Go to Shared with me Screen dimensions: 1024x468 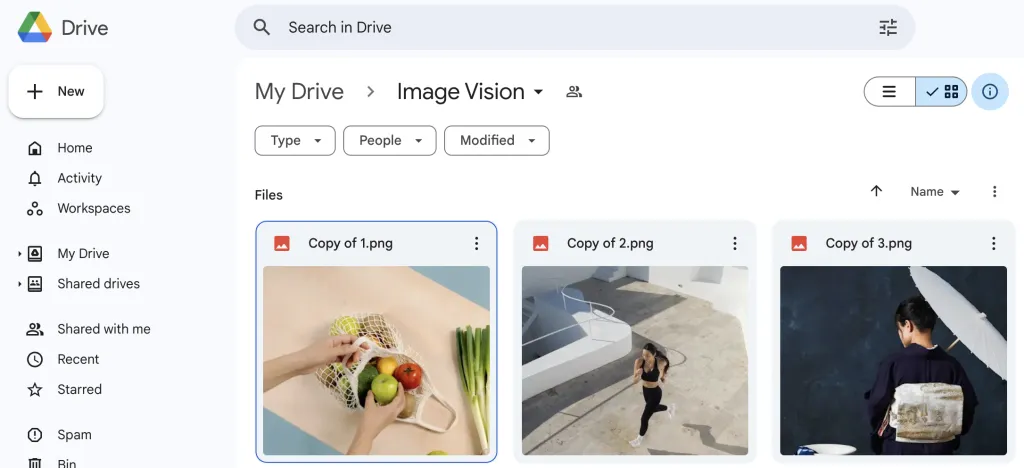point(103,329)
